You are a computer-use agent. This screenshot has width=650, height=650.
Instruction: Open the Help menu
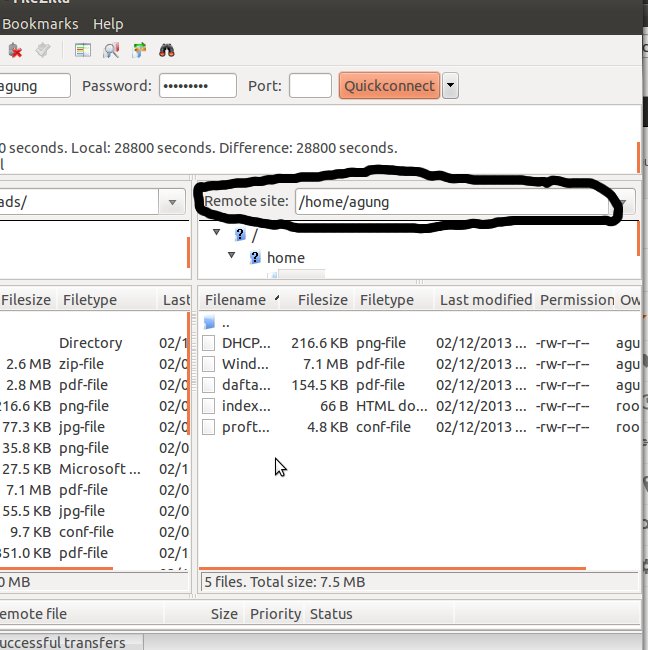[x=108, y=24]
